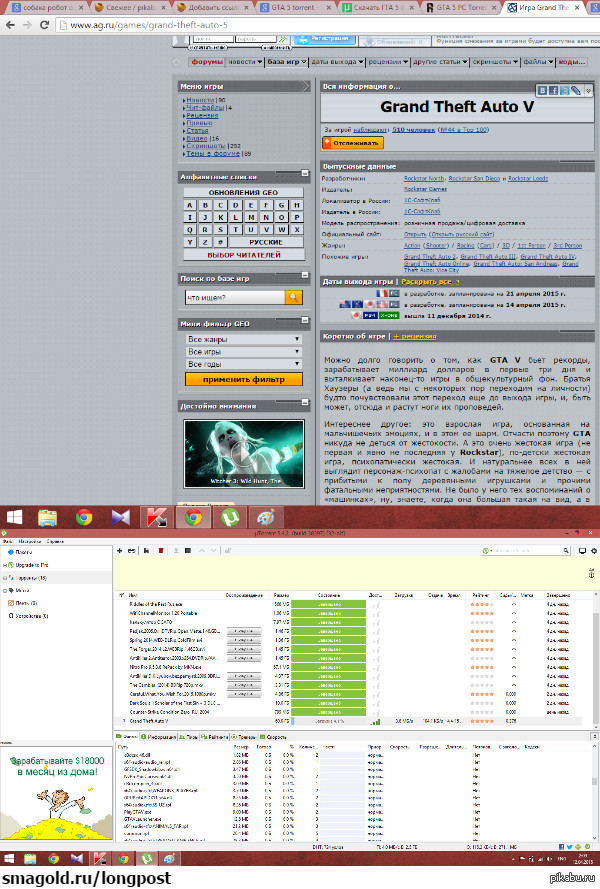Collapse the Мини фильтр GEO panel
The width and height of the screenshot is (600, 889).
(305, 320)
